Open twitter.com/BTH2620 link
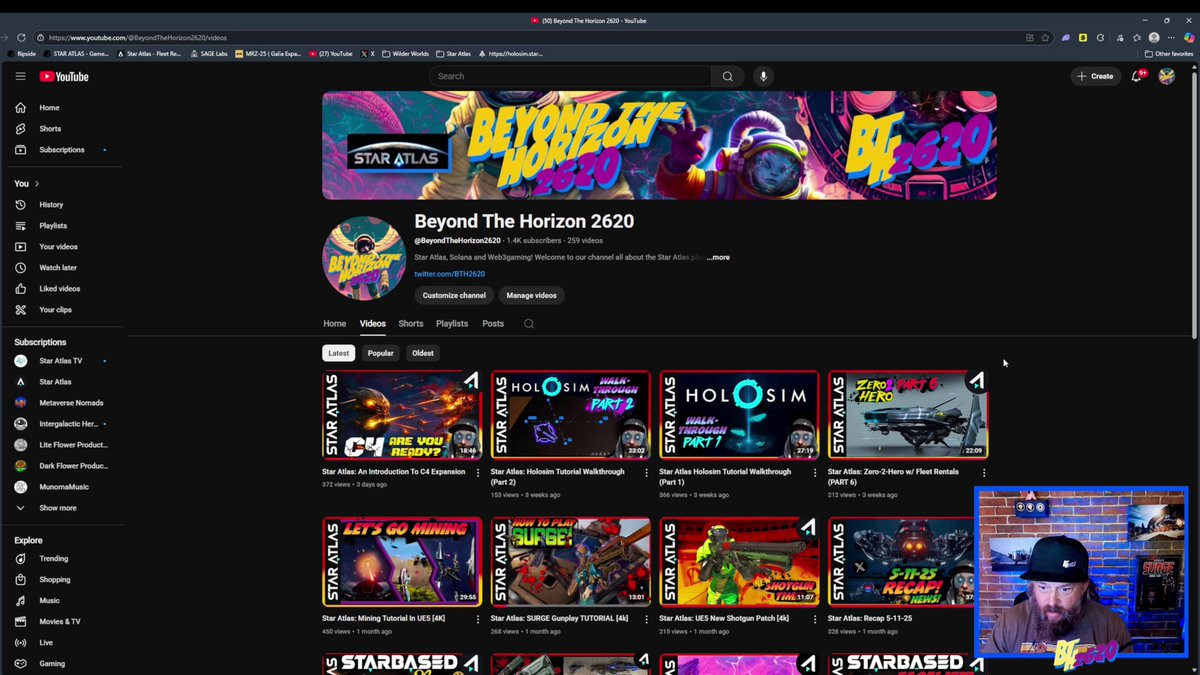The image size is (1200, 675). click(450, 274)
